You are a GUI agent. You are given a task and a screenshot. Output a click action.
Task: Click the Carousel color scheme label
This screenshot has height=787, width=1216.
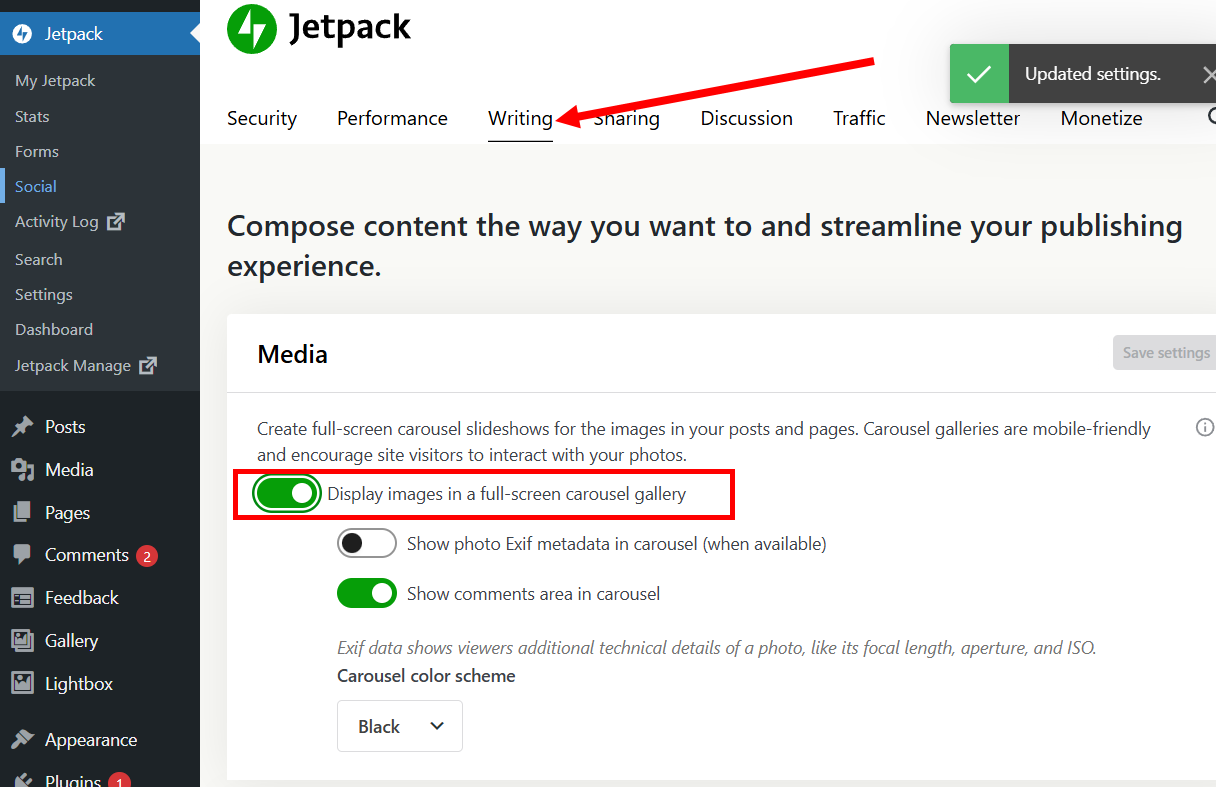coord(426,676)
